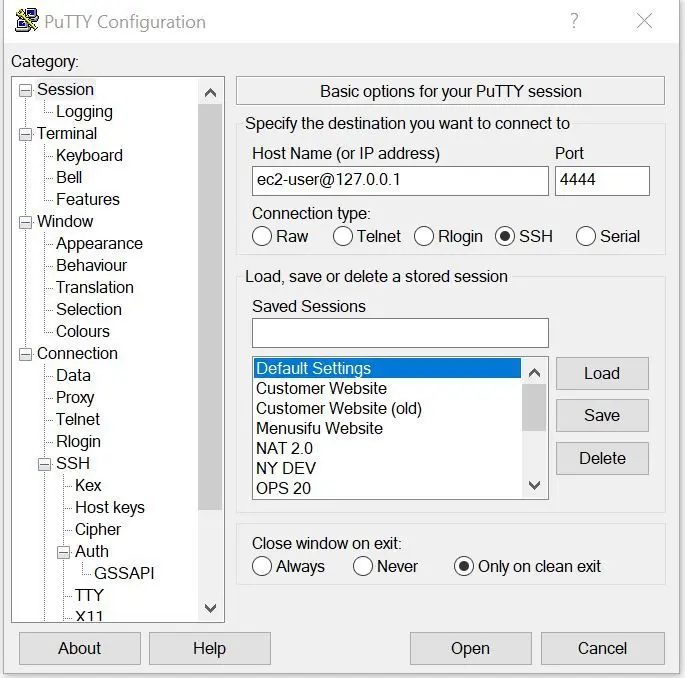Choose Always close window on exit

click(262, 566)
